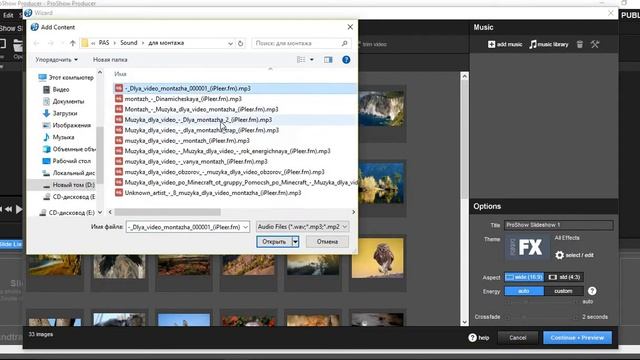Viewport: 640px width, 360px height.
Task: Click the play button in ProShow preview
Action: 19,209
